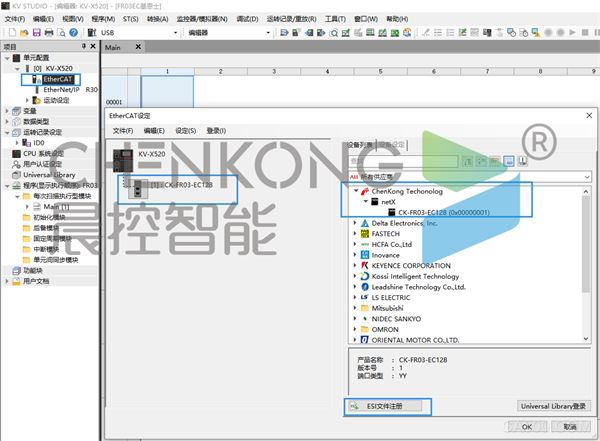The width and height of the screenshot is (600, 441).
Task: Select CK-FR03-EC128 (0x00000001) in device list
Action: tap(443, 212)
